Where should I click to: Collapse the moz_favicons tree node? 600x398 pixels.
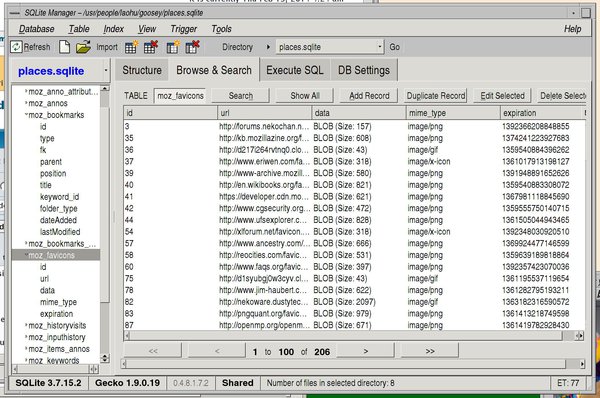[26, 255]
